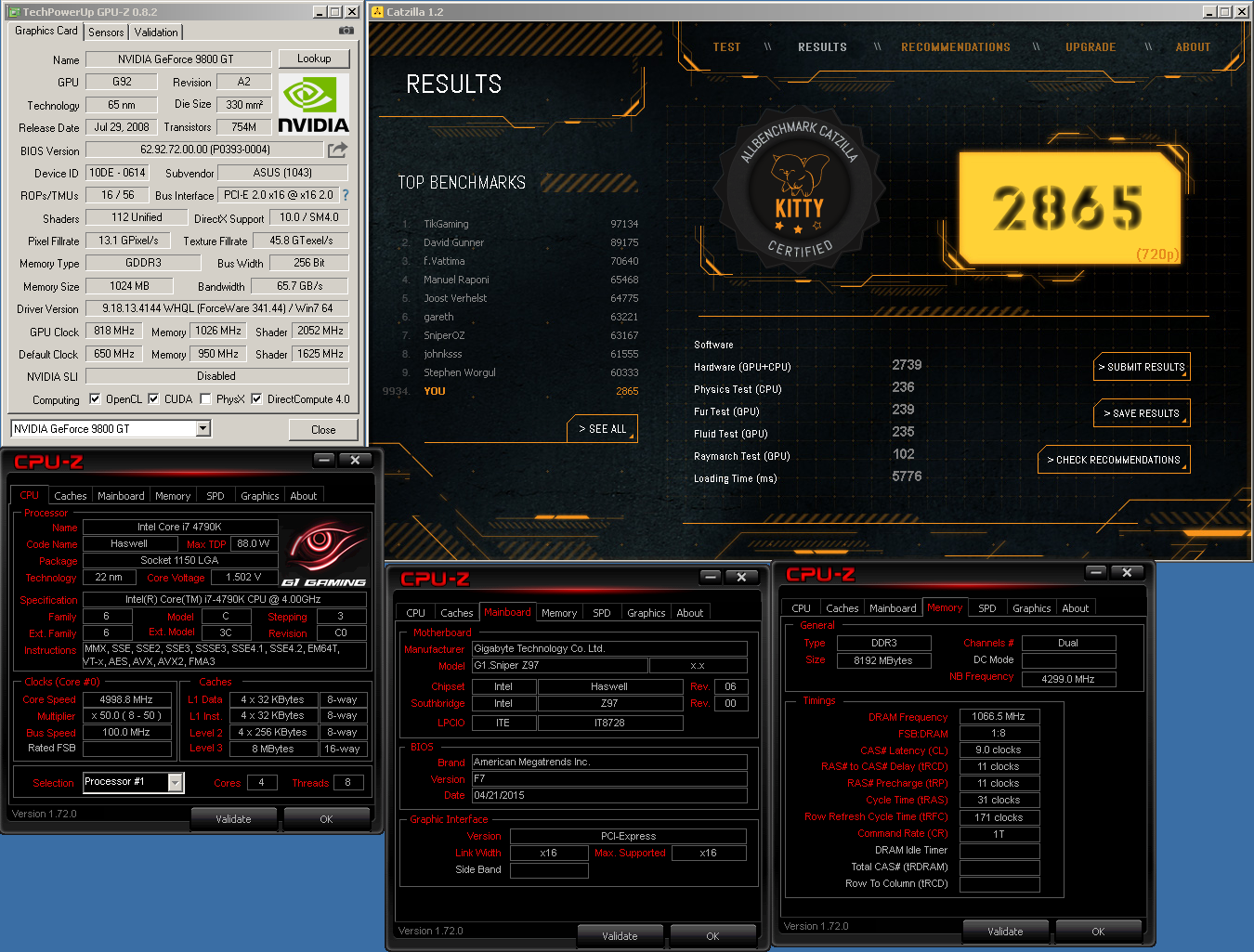Click Validate in the CPU-Z CPU window
Viewport: 1254px width, 952px height.
point(233,819)
